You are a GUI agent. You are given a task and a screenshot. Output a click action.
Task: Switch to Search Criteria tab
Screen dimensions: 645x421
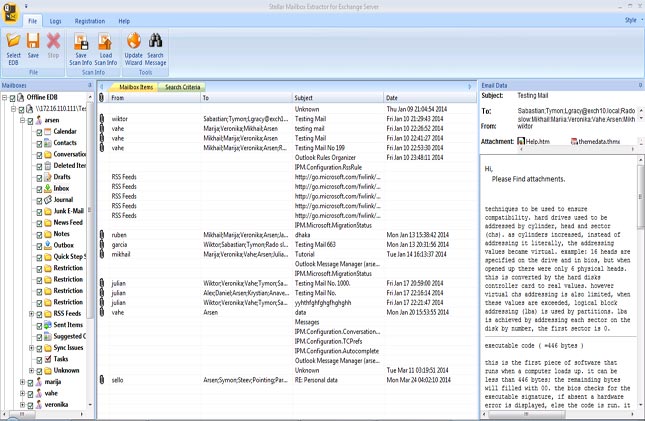pyautogui.click(x=182, y=87)
